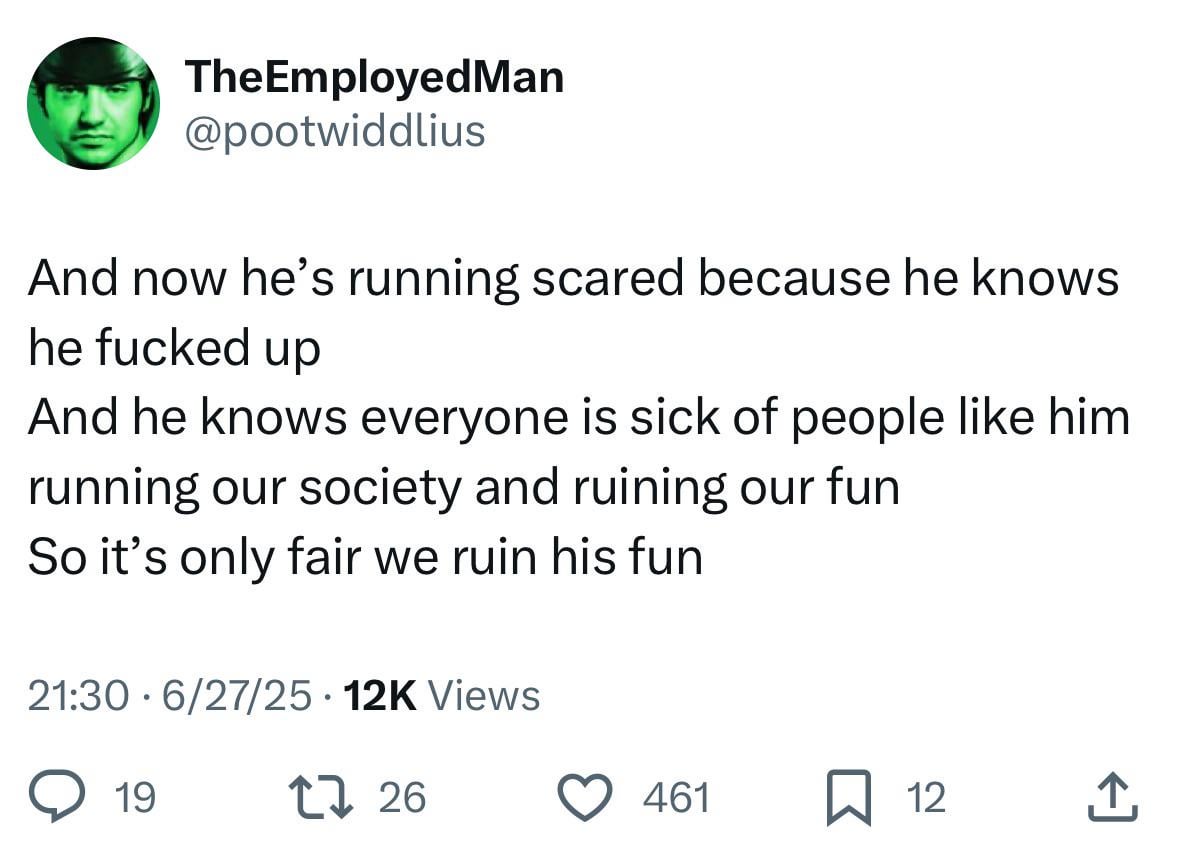
Task: View the 12K Views count
Action: 441,695
